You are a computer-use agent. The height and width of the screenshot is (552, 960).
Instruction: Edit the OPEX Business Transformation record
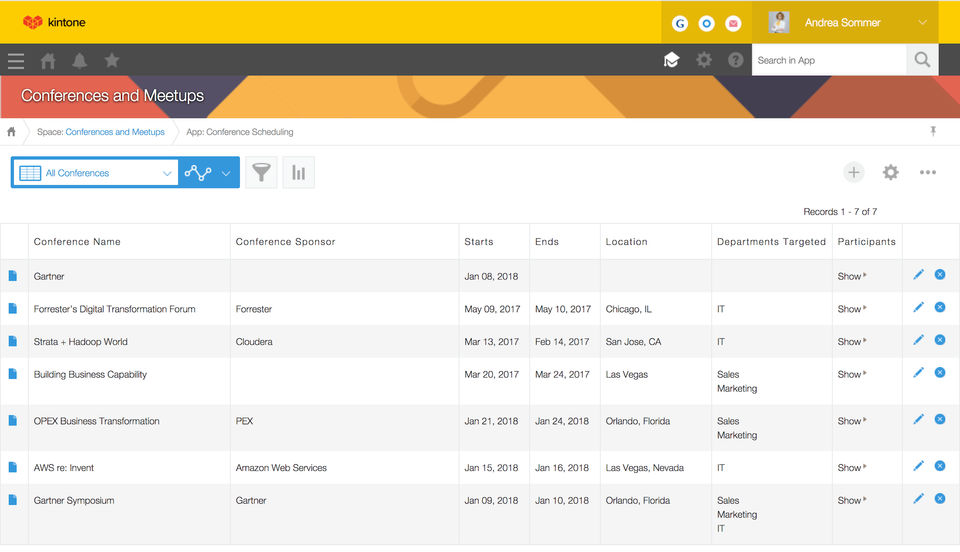[918, 419]
